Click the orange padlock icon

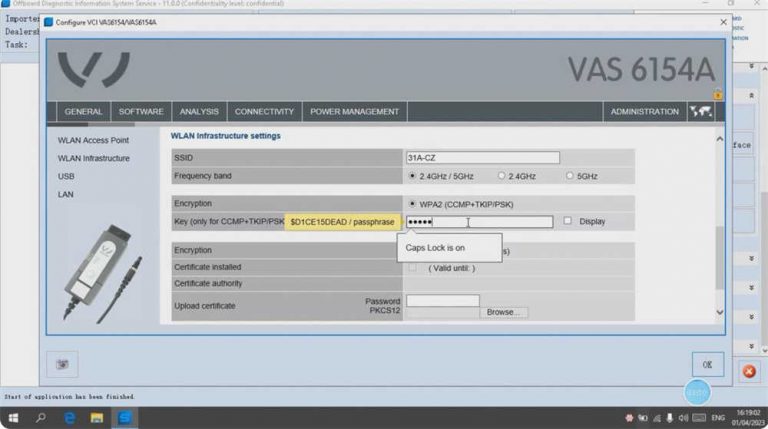(718, 95)
